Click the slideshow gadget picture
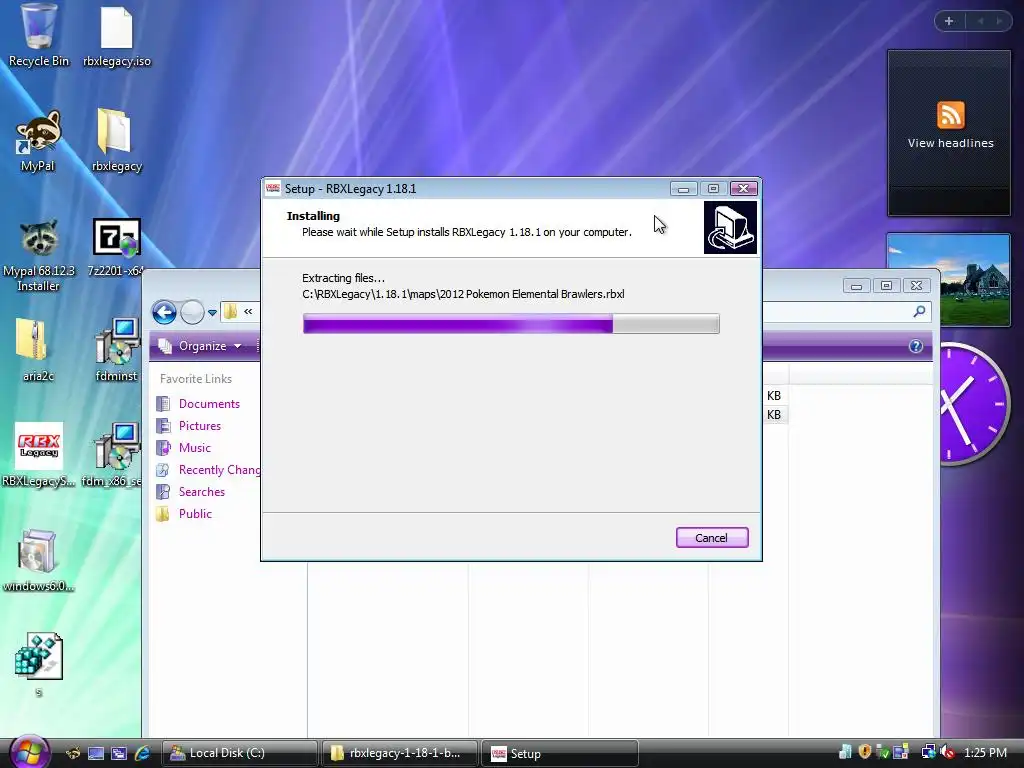 coord(948,280)
